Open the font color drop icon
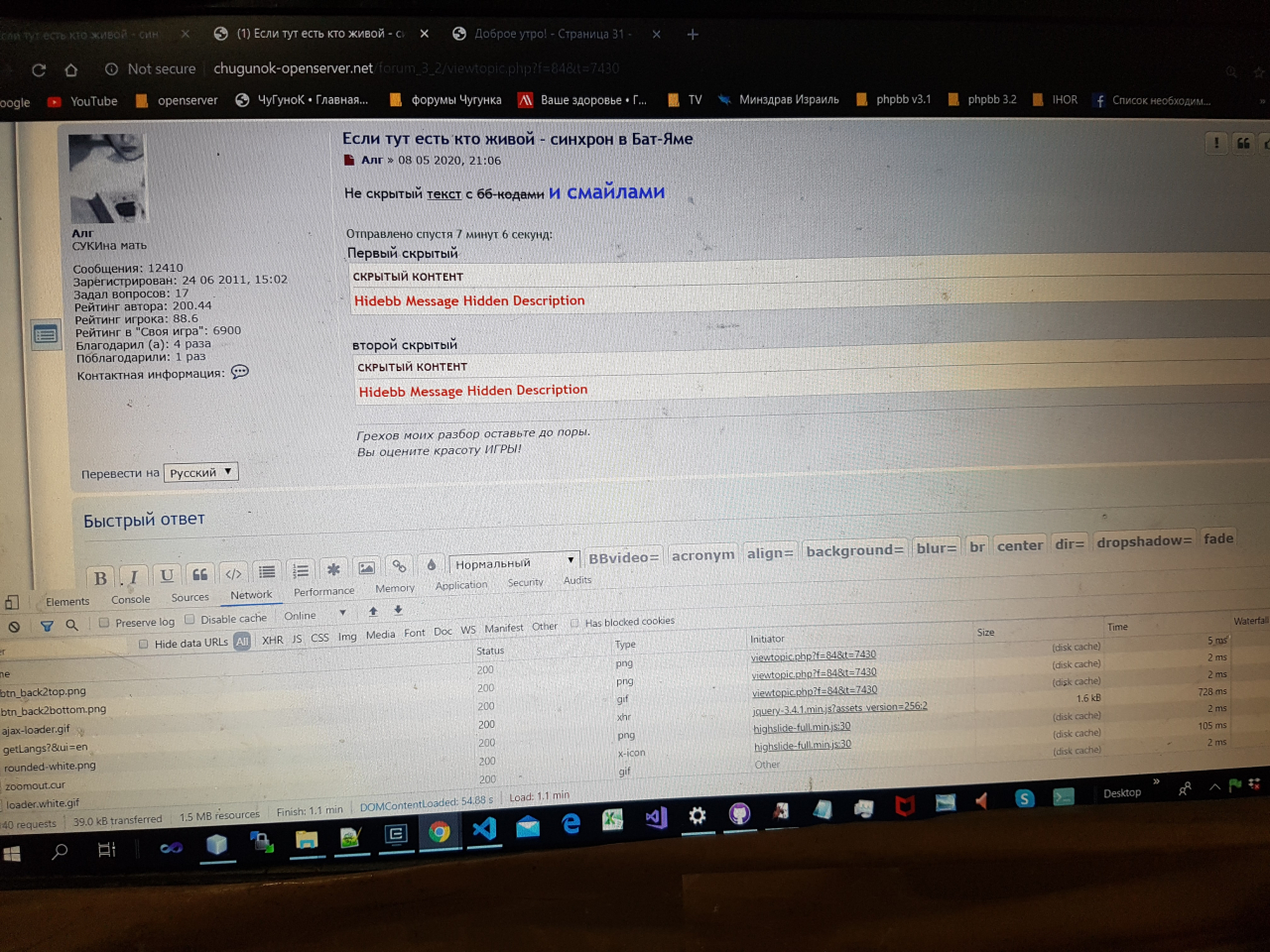 click(431, 564)
